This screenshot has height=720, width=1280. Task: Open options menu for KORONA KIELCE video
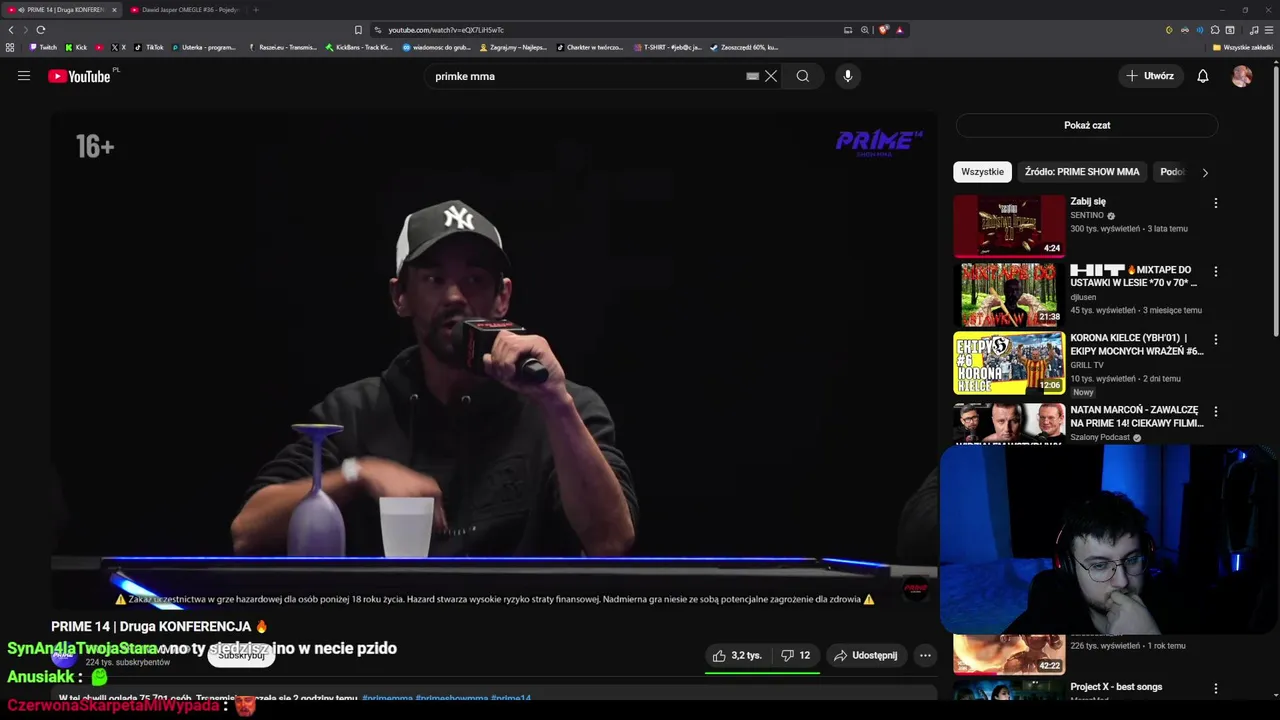click(x=1216, y=340)
